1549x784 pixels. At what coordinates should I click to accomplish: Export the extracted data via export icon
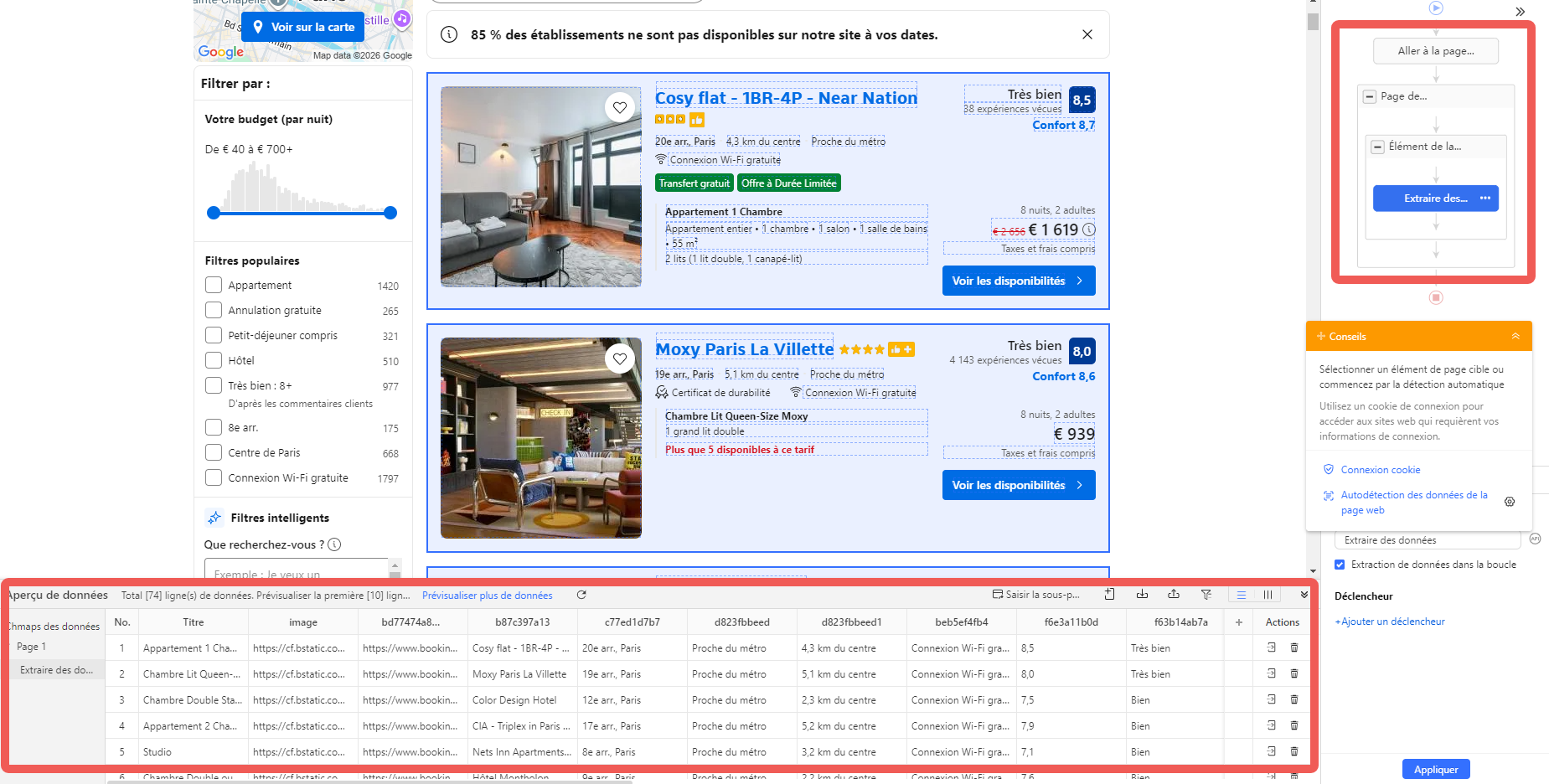(1174, 594)
